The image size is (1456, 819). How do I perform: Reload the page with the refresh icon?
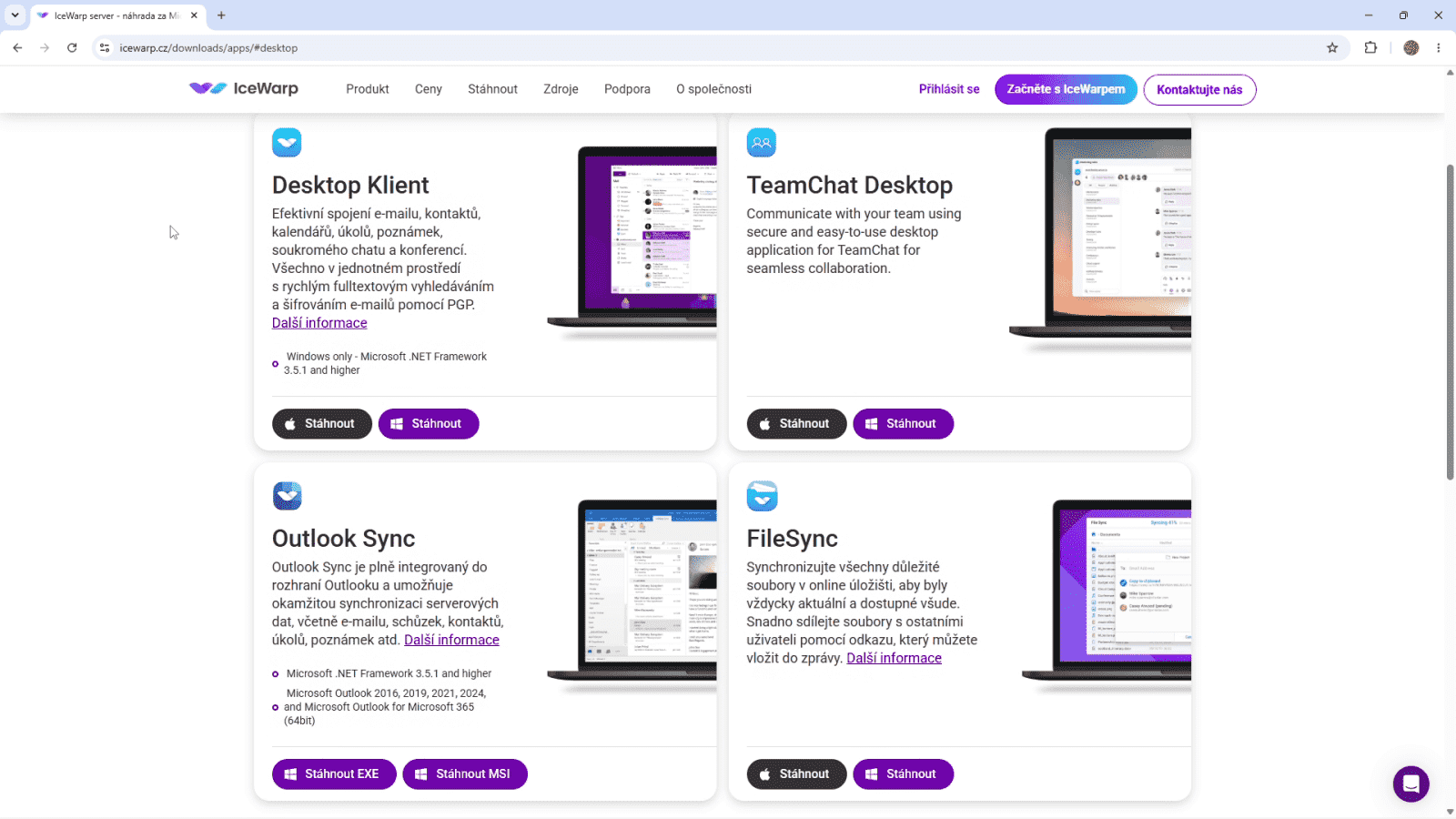click(72, 48)
